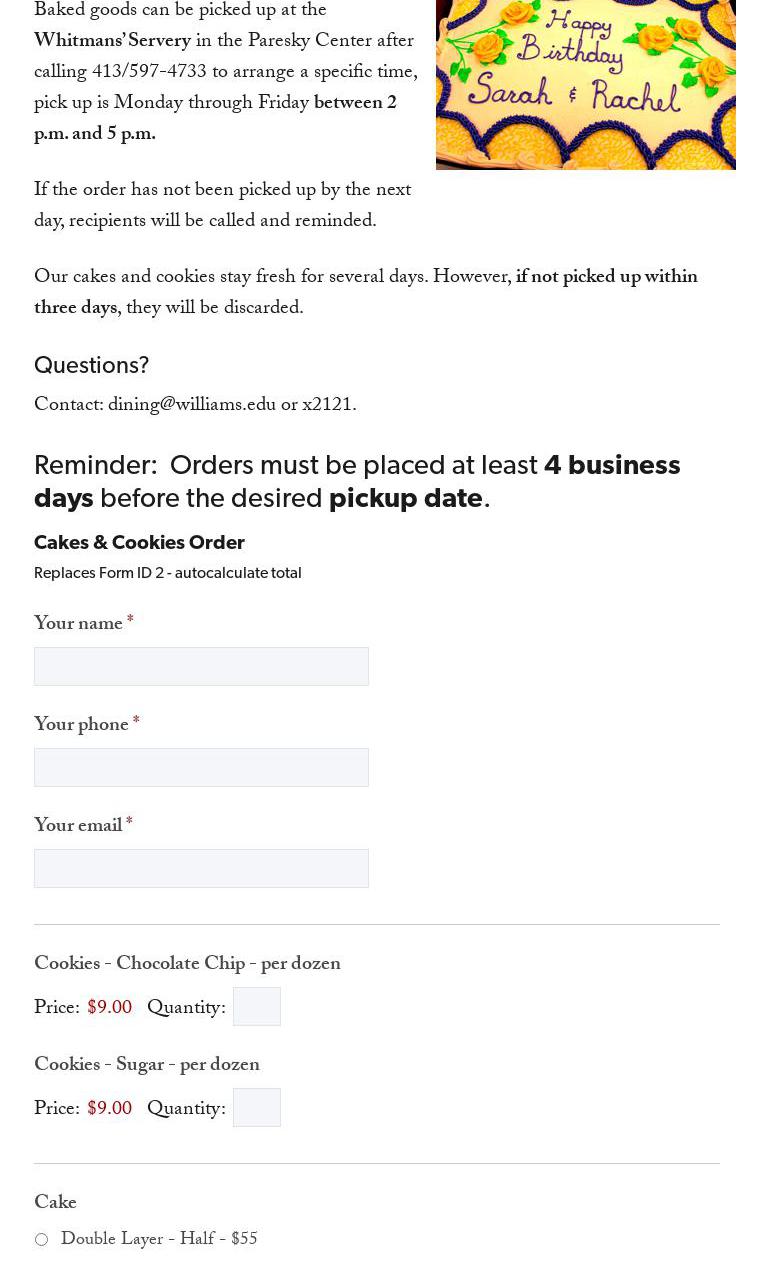Click the Cookies - Sugar - per dozen label
The width and height of the screenshot is (770, 1261).
(147, 1066)
